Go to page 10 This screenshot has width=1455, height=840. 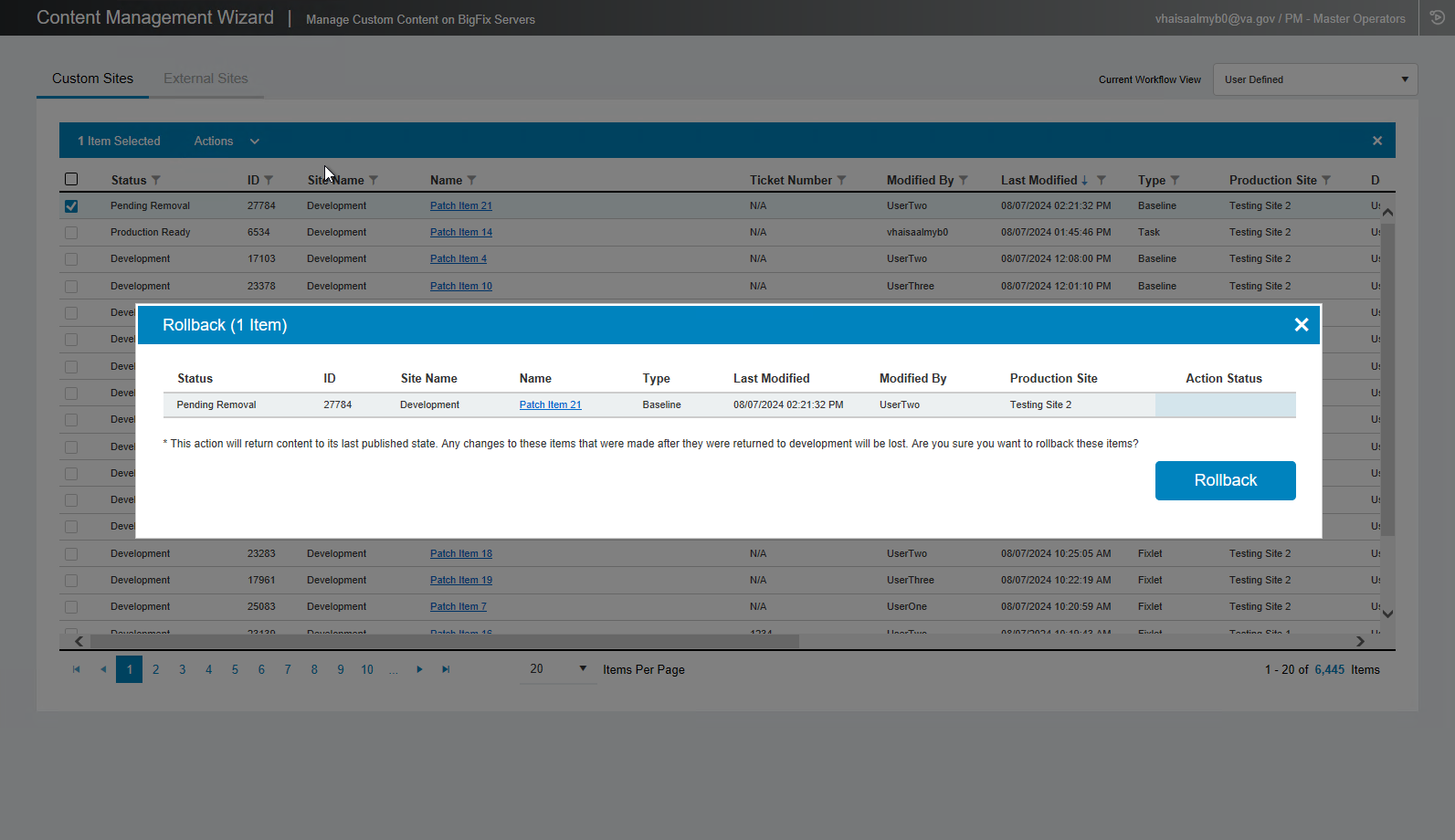367,669
